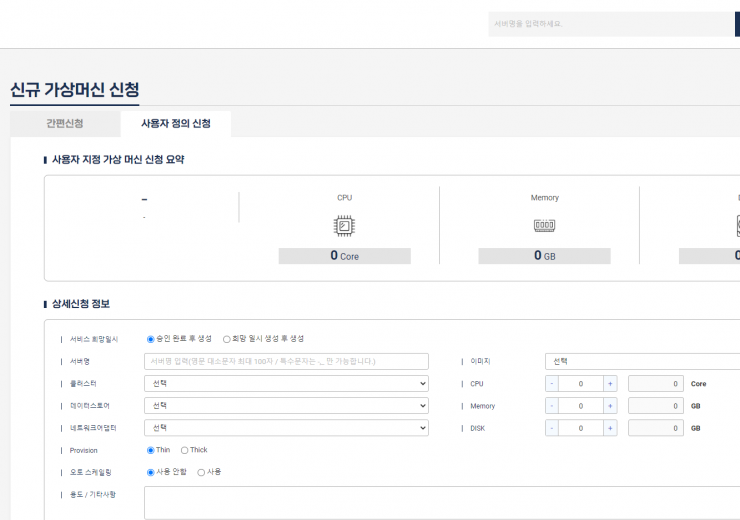Screen dimensions: 740x520
Task: Open the 클러스터 dropdown
Action: (286, 383)
